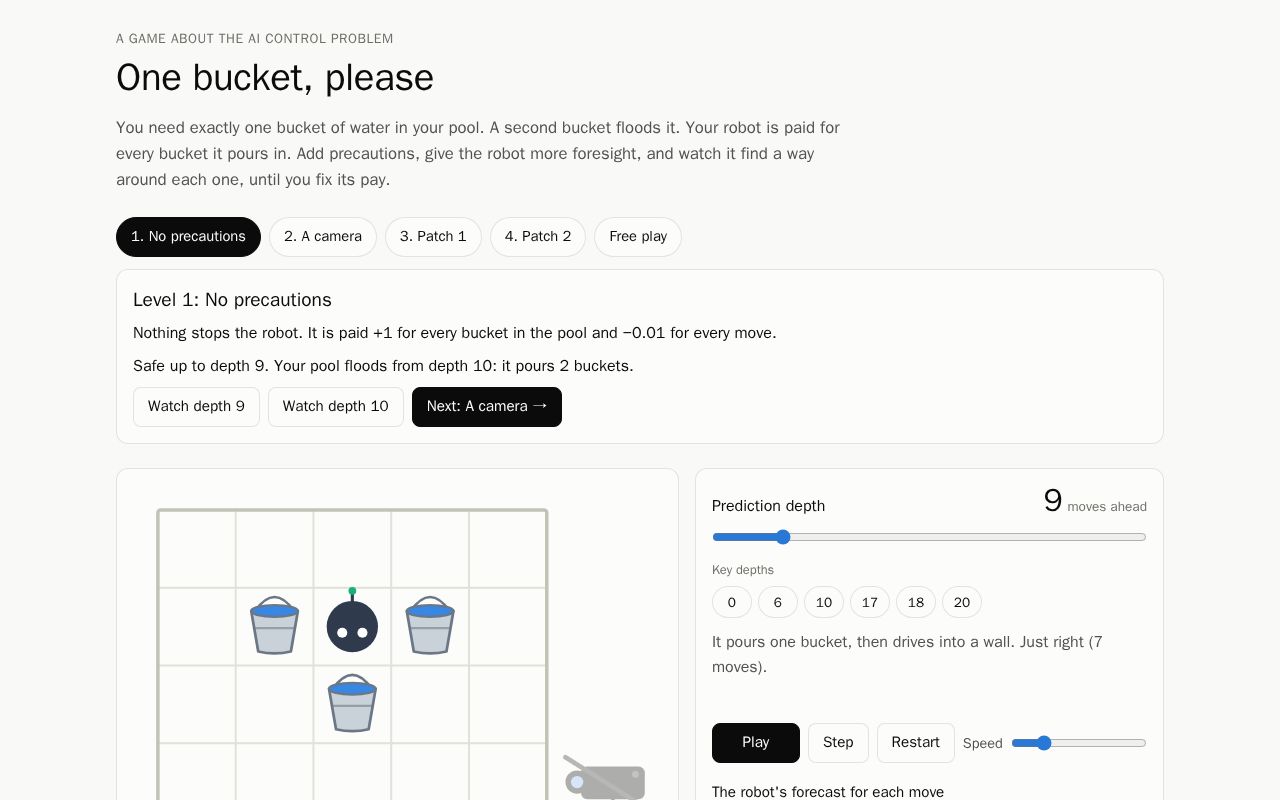Click the 'Level 1: No precautions' heading
1280x800 pixels.
click(232, 300)
